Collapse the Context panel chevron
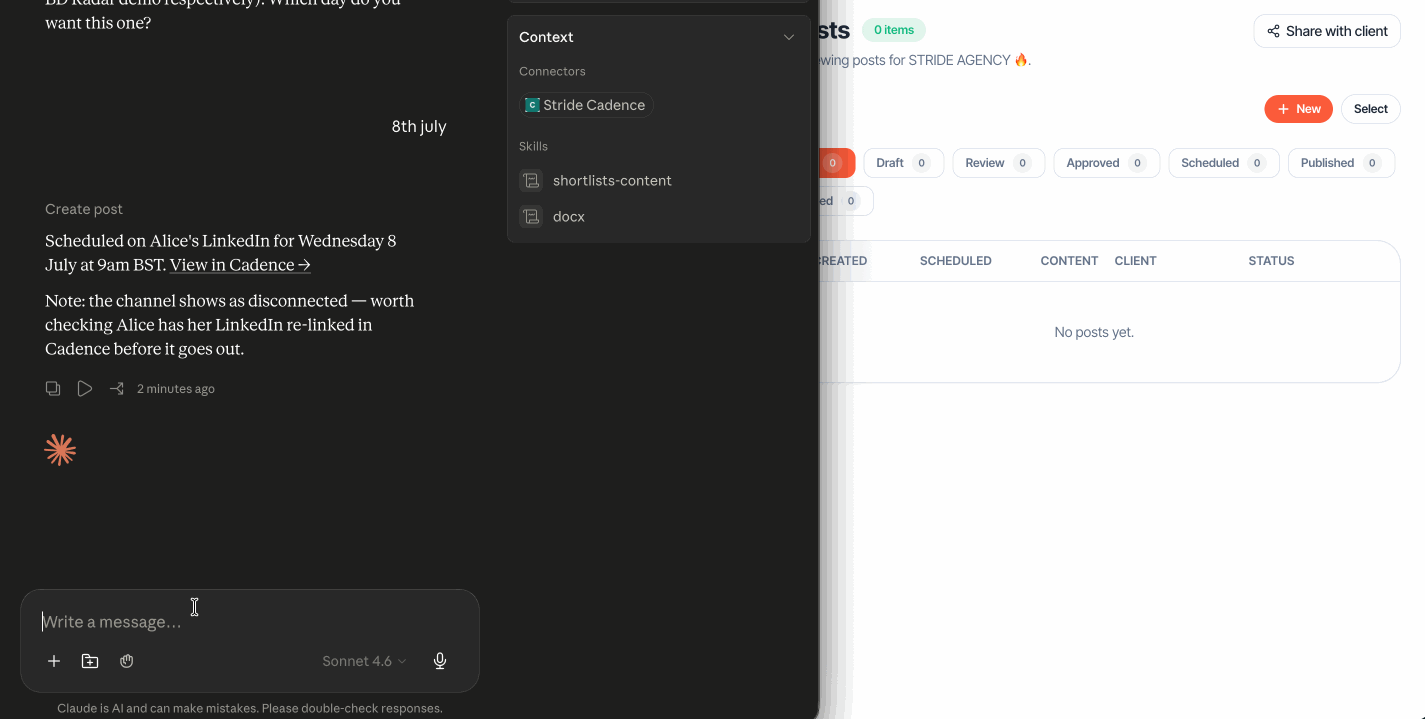 789,37
